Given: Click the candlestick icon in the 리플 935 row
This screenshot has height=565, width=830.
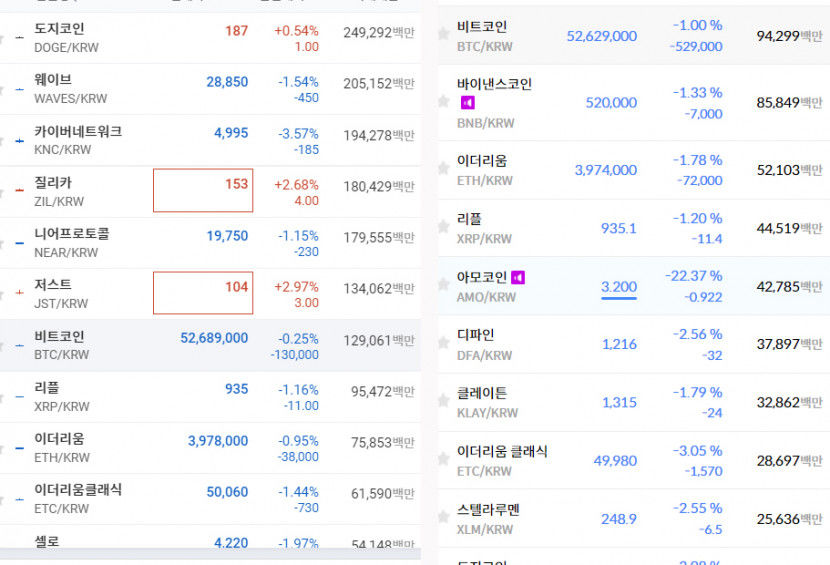Looking at the screenshot, I should 20,397.
